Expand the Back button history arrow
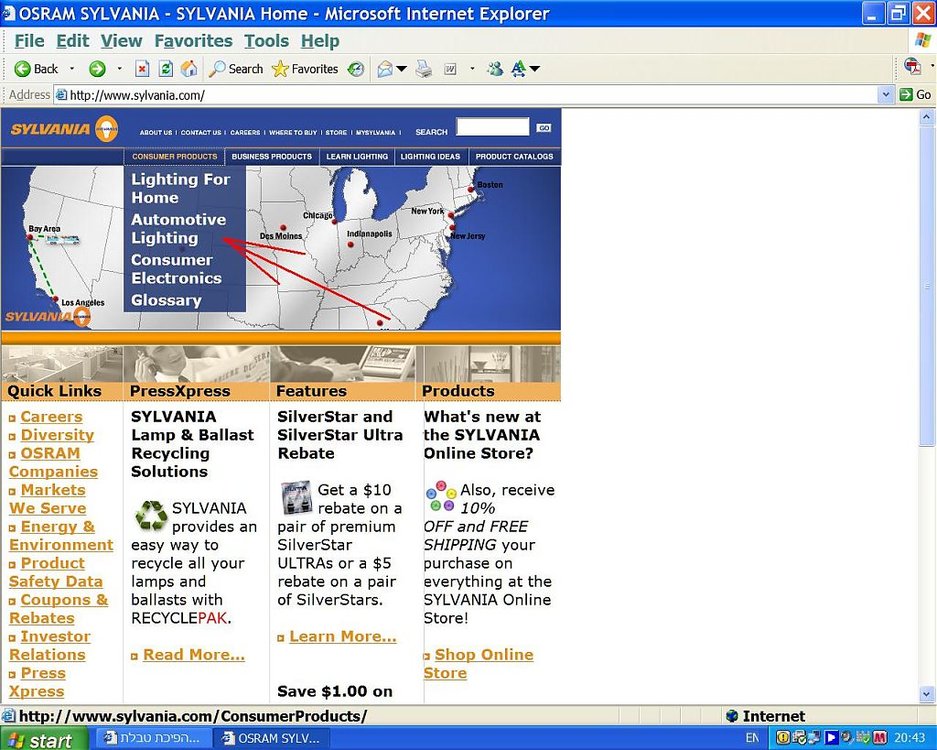 coord(72,69)
